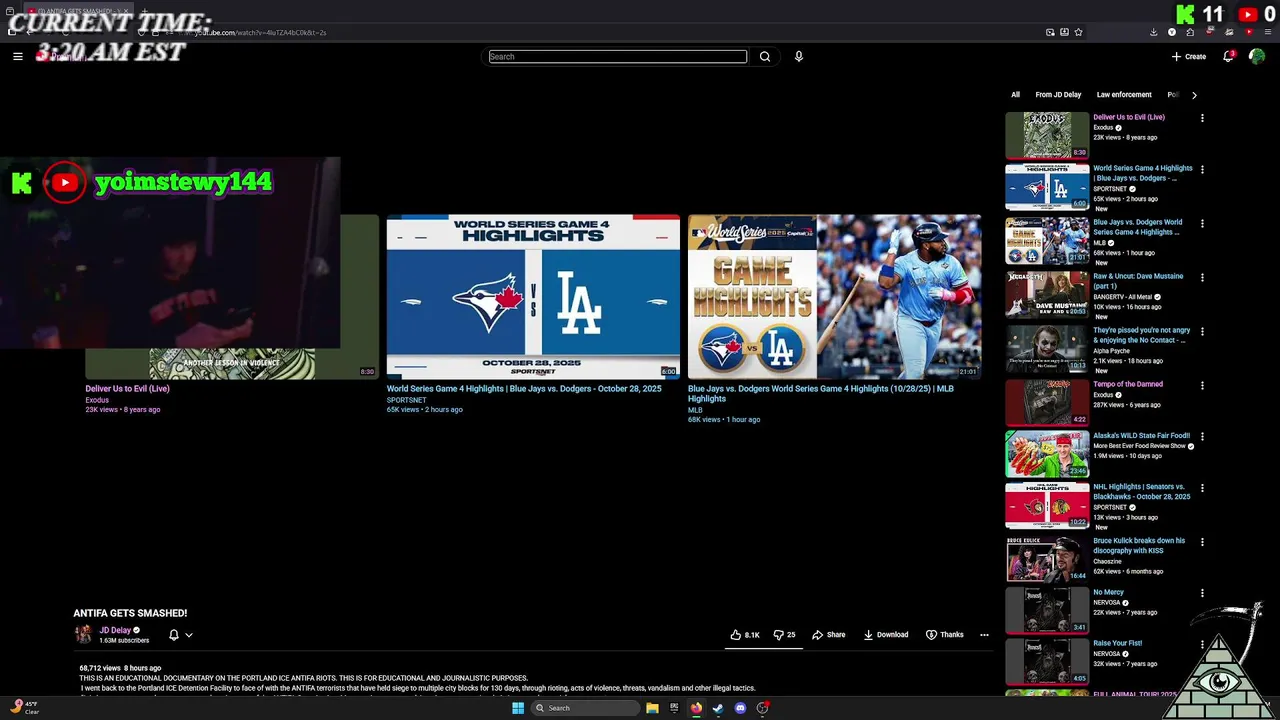Open options for Sportsnet World Series sidebar video

point(1202,170)
